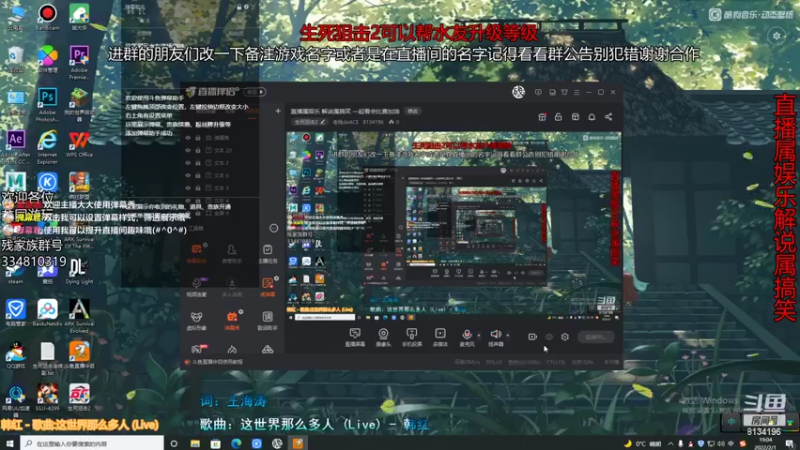The width and height of the screenshot is (800, 450).
Task: Click the share icon in stream header
Action: click(608, 117)
